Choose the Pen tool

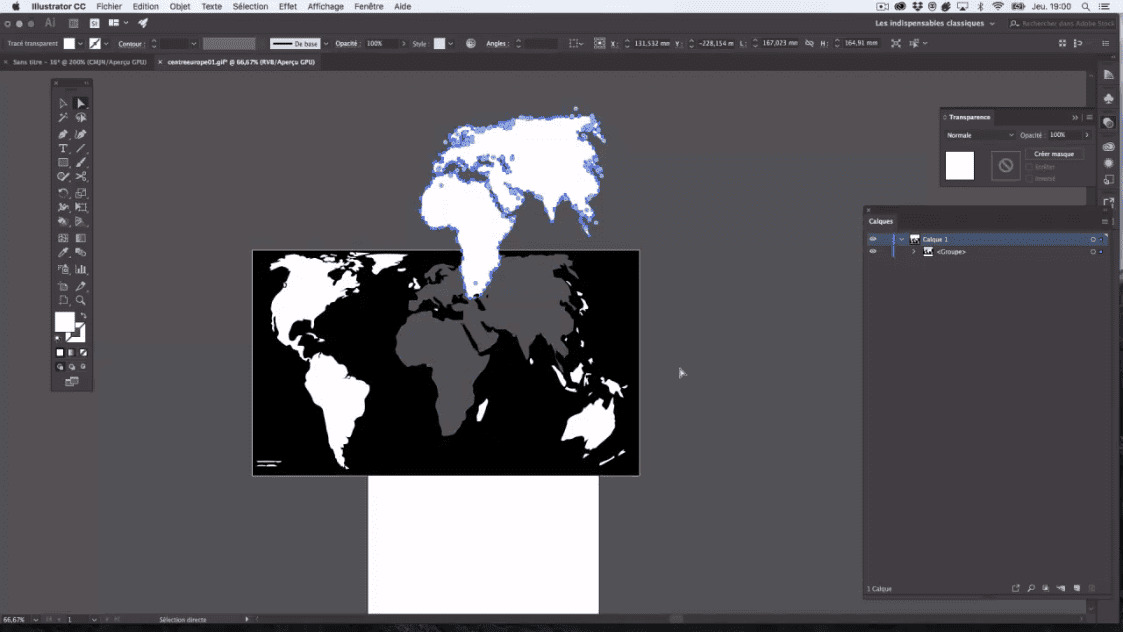[x=62, y=133]
